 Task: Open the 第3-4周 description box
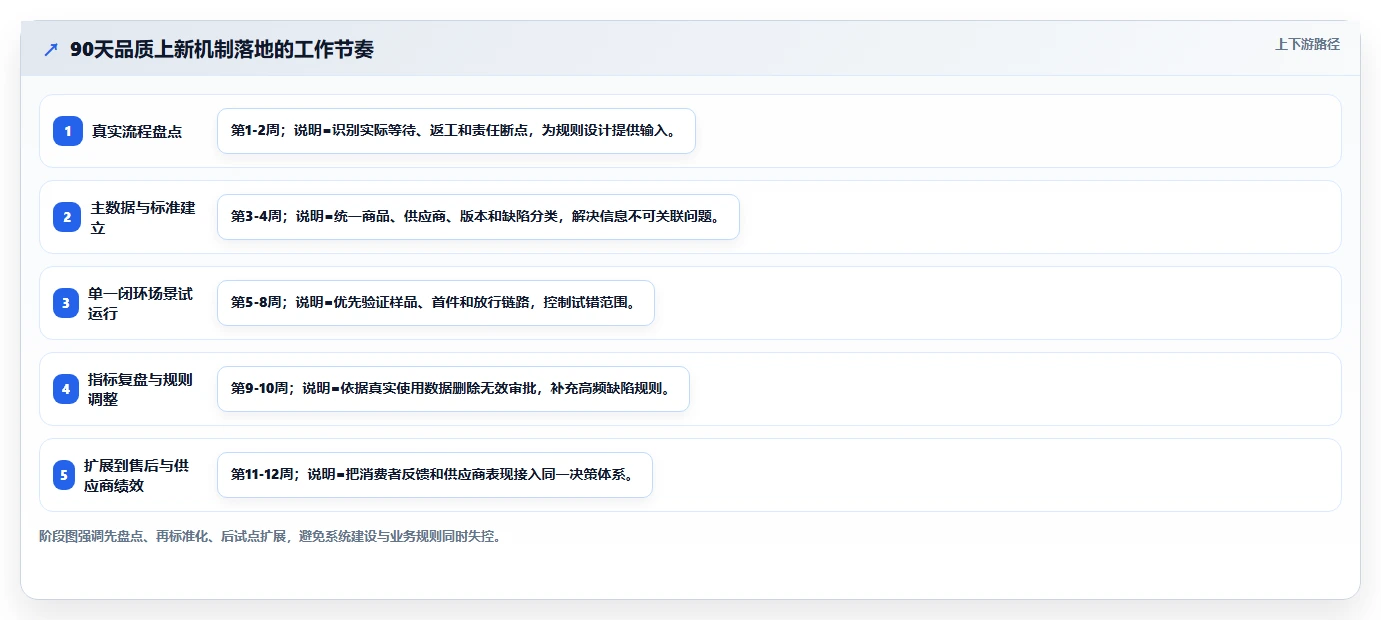pyautogui.click(x=478, y=217)
